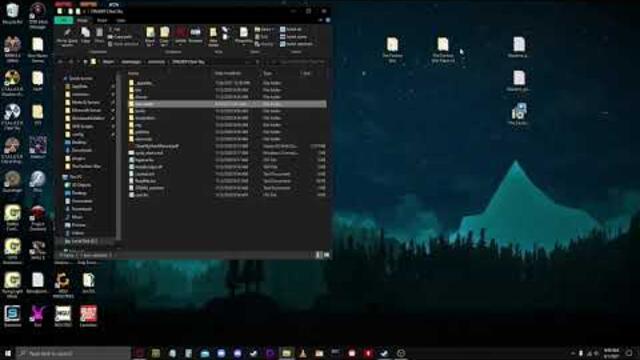Viewport: 640px width, 360px height.
Task: Click the Up directory arrow
Action: [x=85, y=62]
